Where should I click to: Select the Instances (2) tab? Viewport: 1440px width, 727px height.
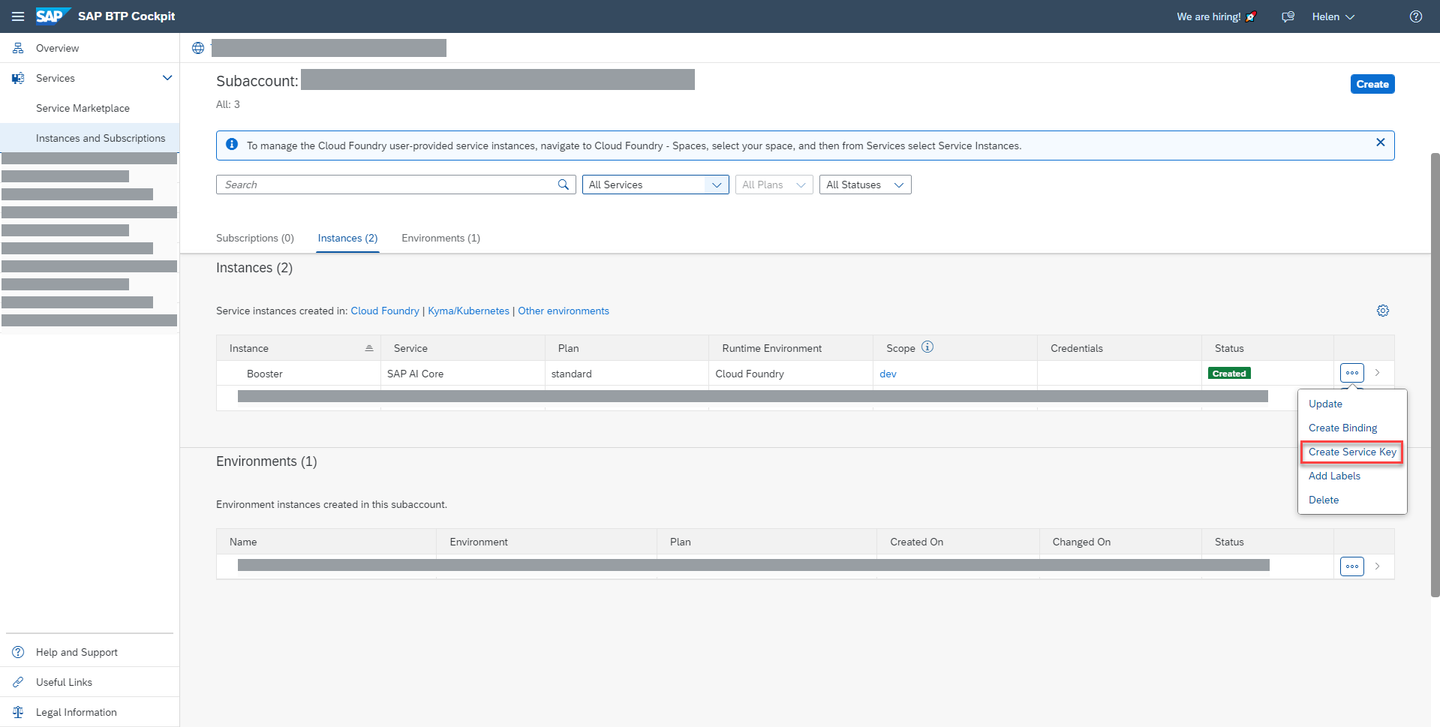348,238
